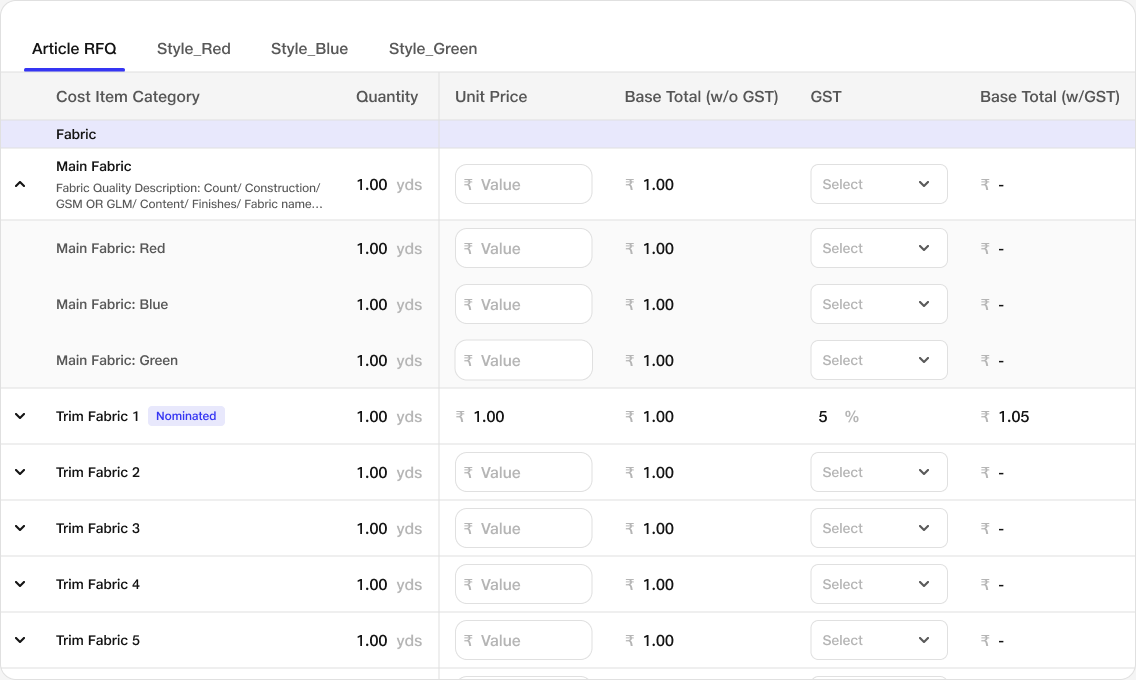
Task: Expand the Trim Fabric 3 row
Action: click(20, 528)
